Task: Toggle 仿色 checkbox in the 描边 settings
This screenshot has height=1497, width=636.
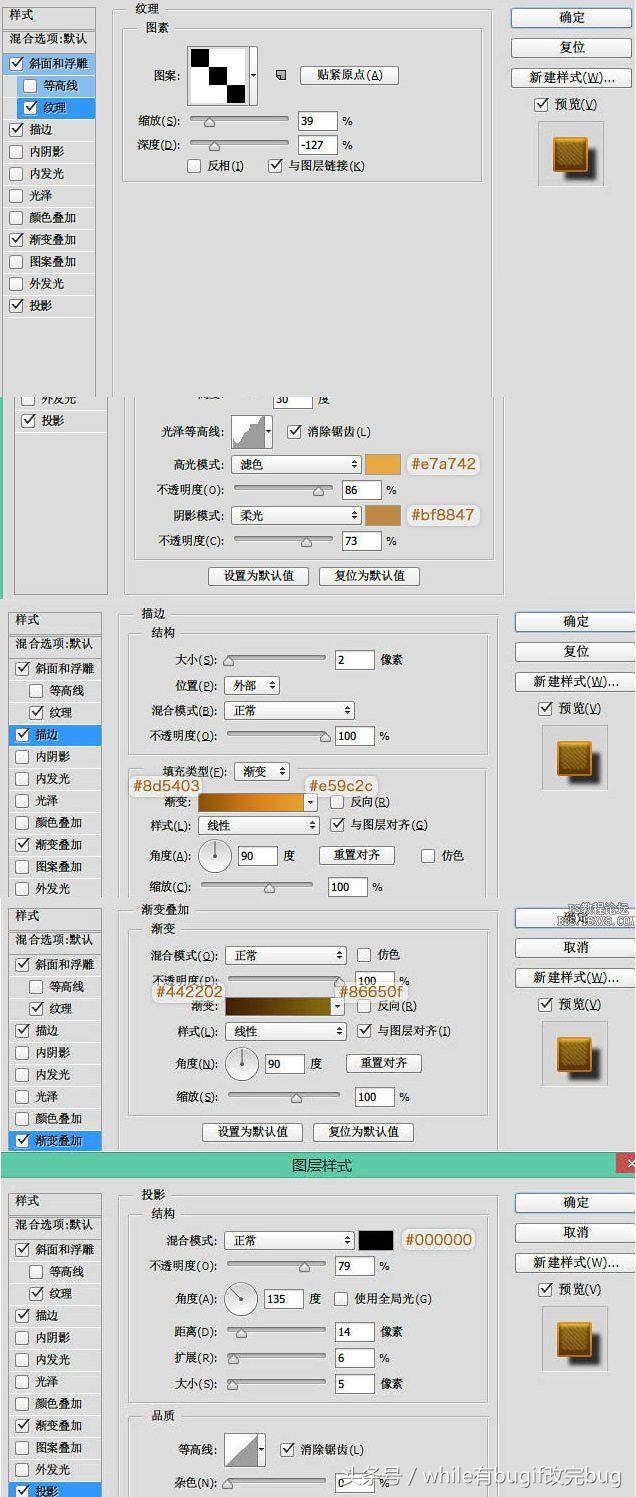Action: tap(428, 856)
